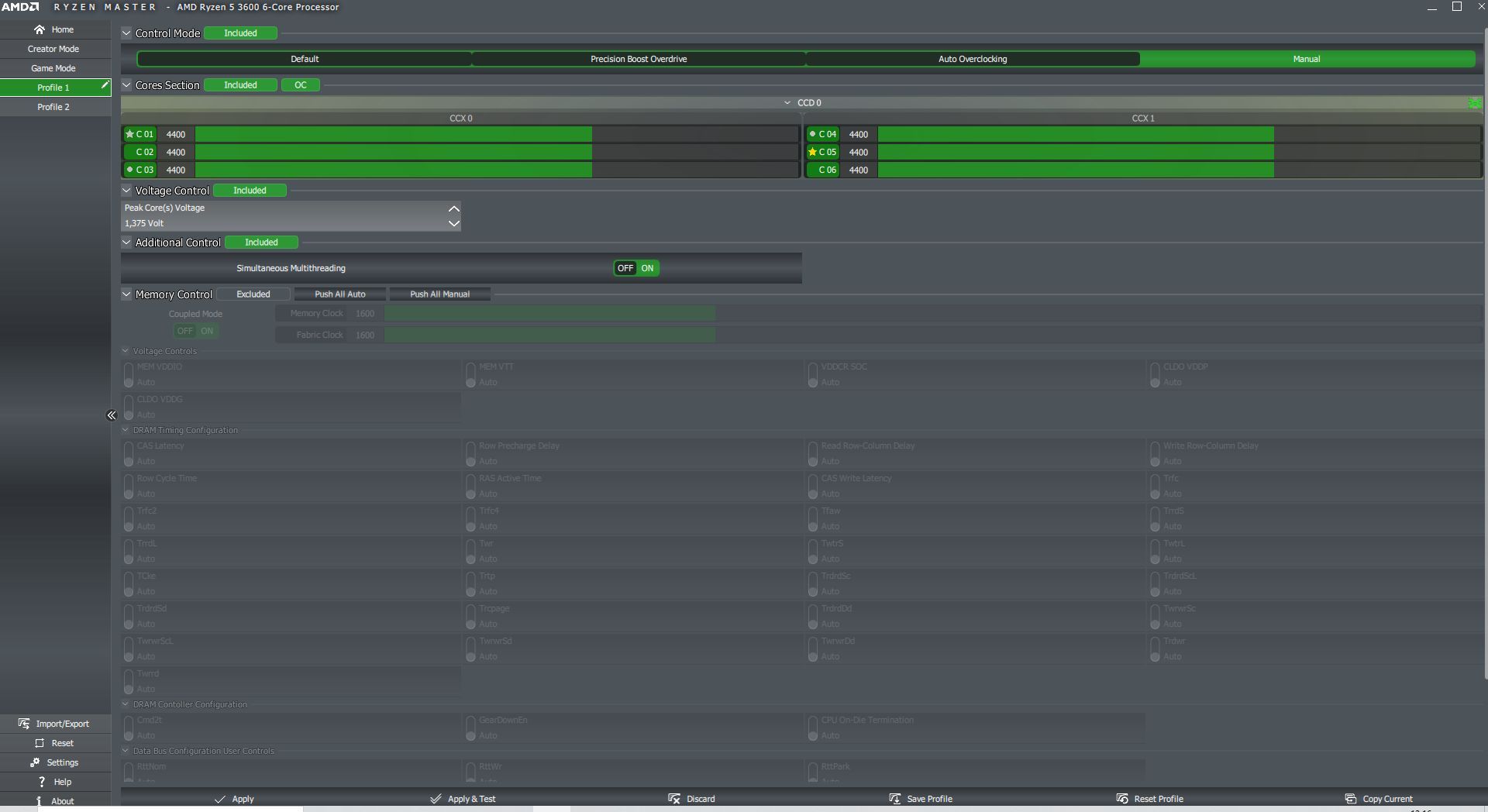1488x812 pixels.
Task: Click the Copy Current button label
Action: pos(1387,799)
